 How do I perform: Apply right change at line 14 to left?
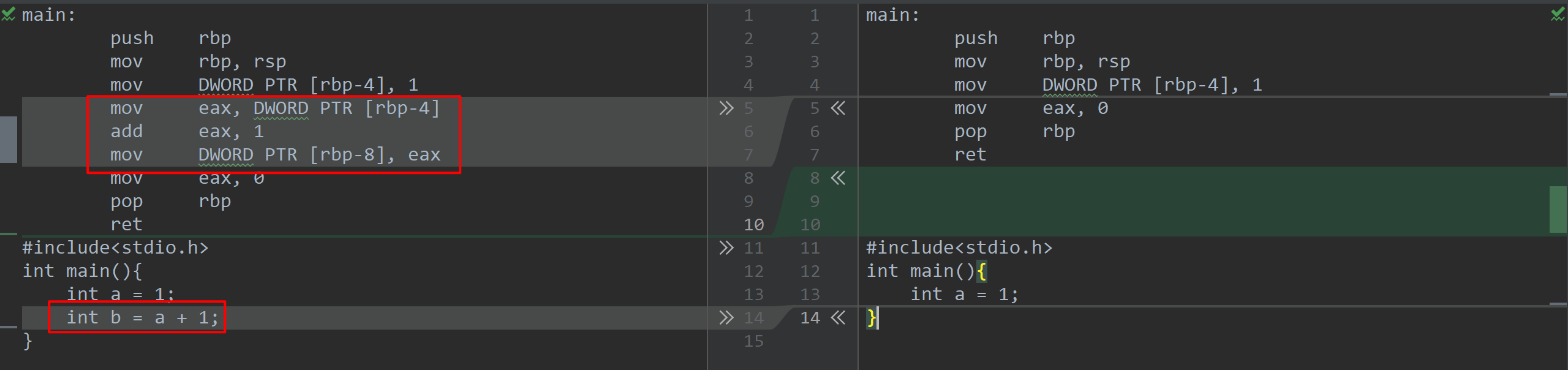[x=838, y=318]
